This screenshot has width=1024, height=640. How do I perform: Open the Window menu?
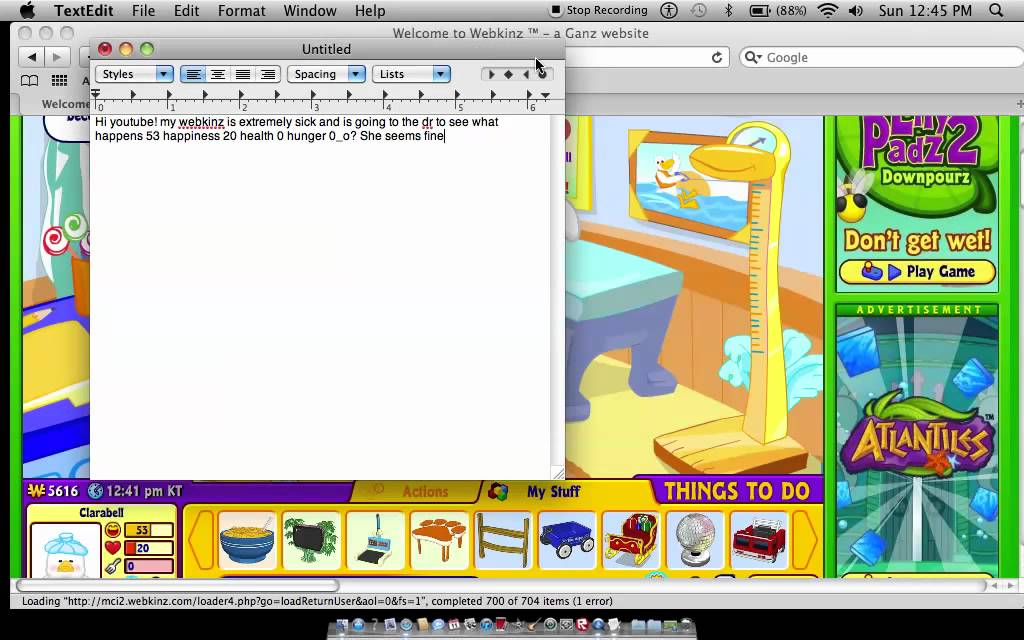pyautogui.click(x=310, y=10)
